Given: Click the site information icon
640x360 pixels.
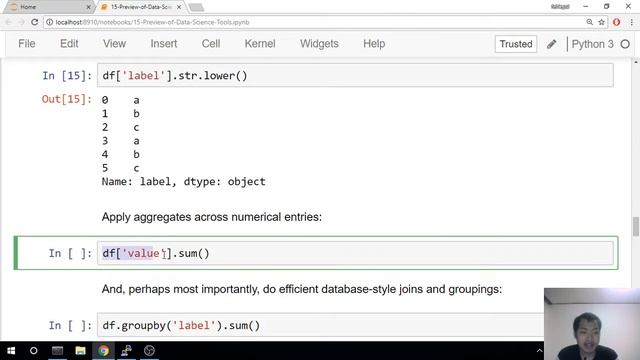Looking at the screenshot, I should (49, 22).
